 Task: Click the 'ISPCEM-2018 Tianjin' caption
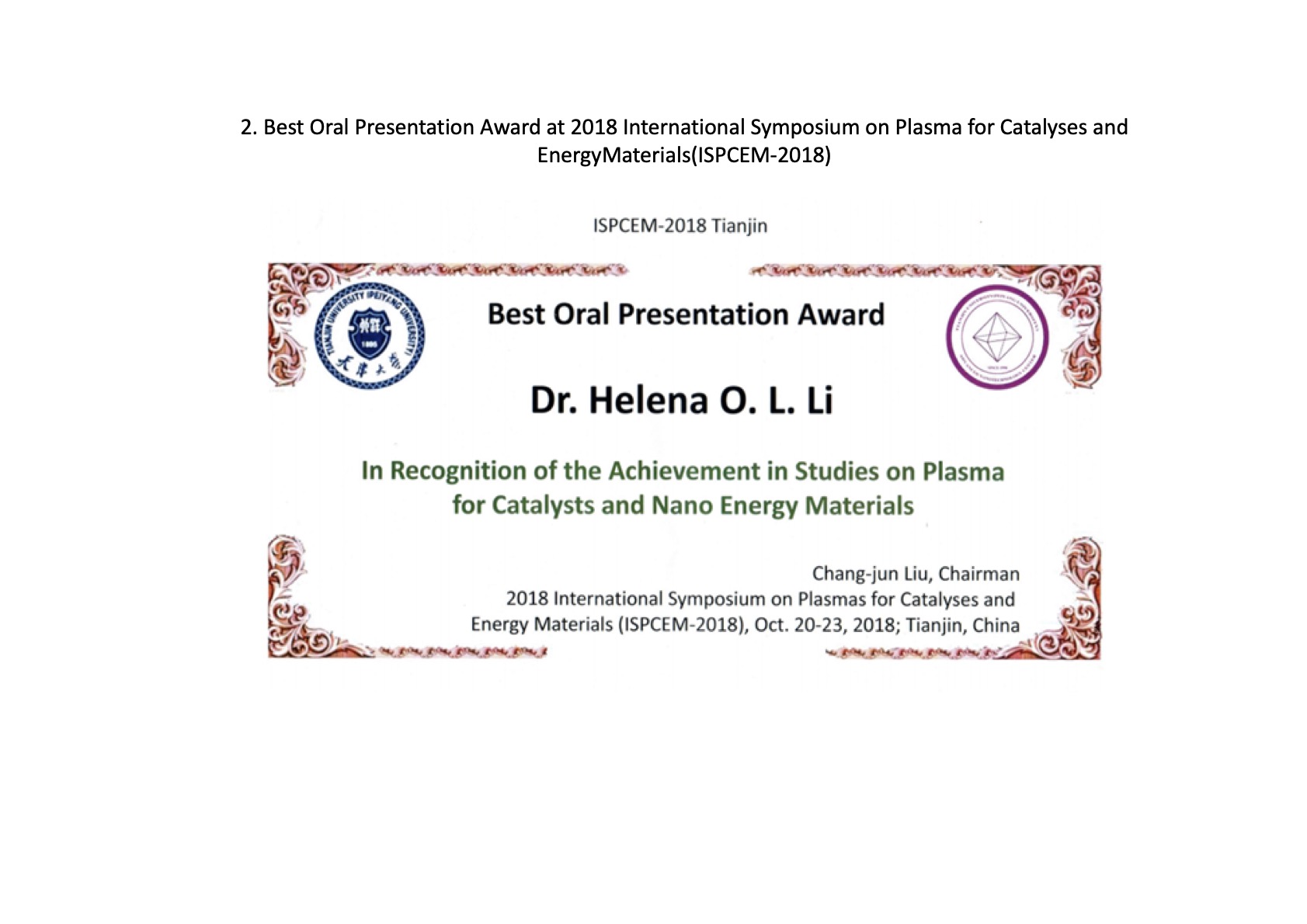coord(680,226)
